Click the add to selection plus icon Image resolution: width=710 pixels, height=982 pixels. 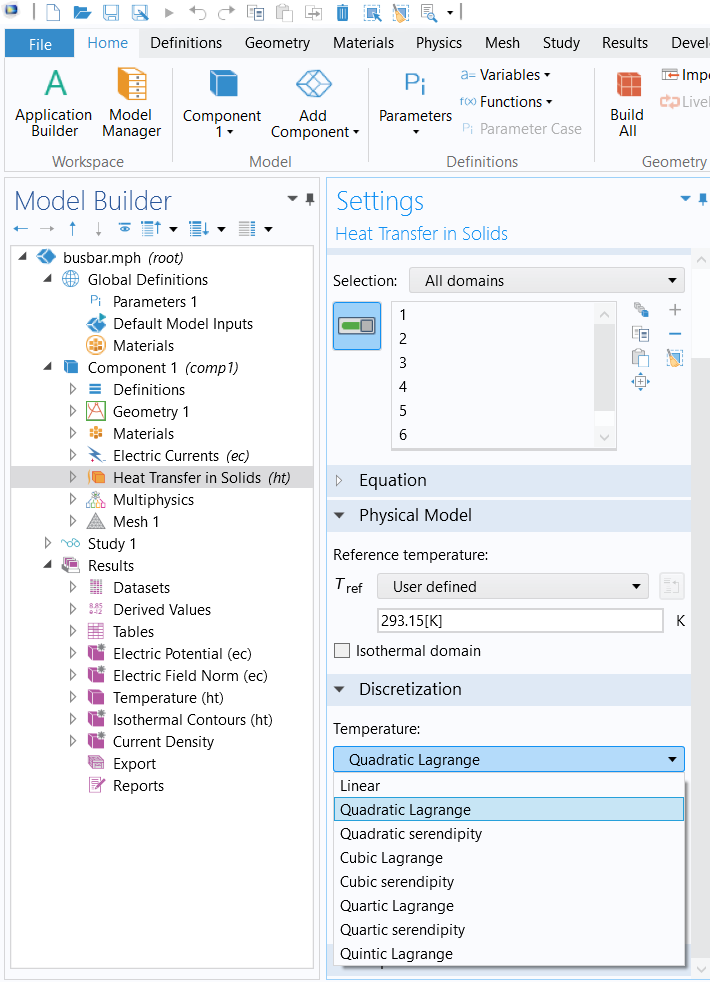pyautogui.click(x=675, y=310)
